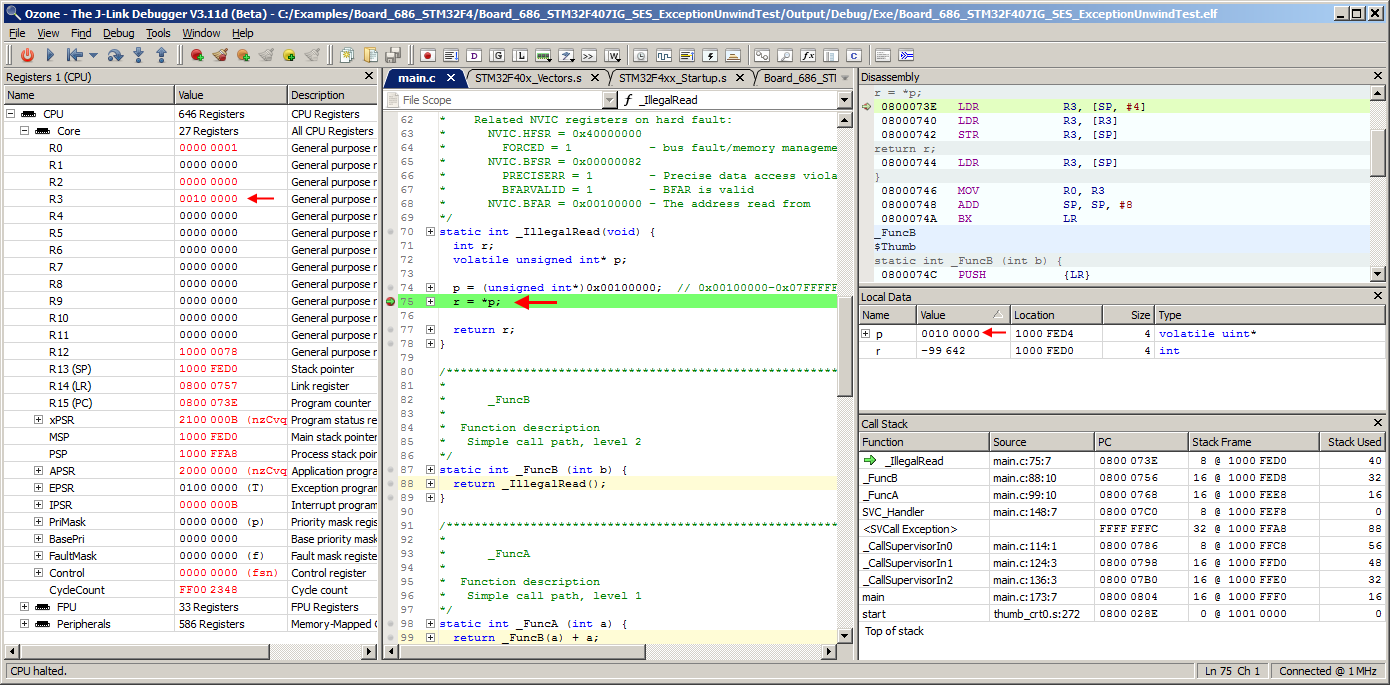Collapse the CPU register group

tap(11, 114)
